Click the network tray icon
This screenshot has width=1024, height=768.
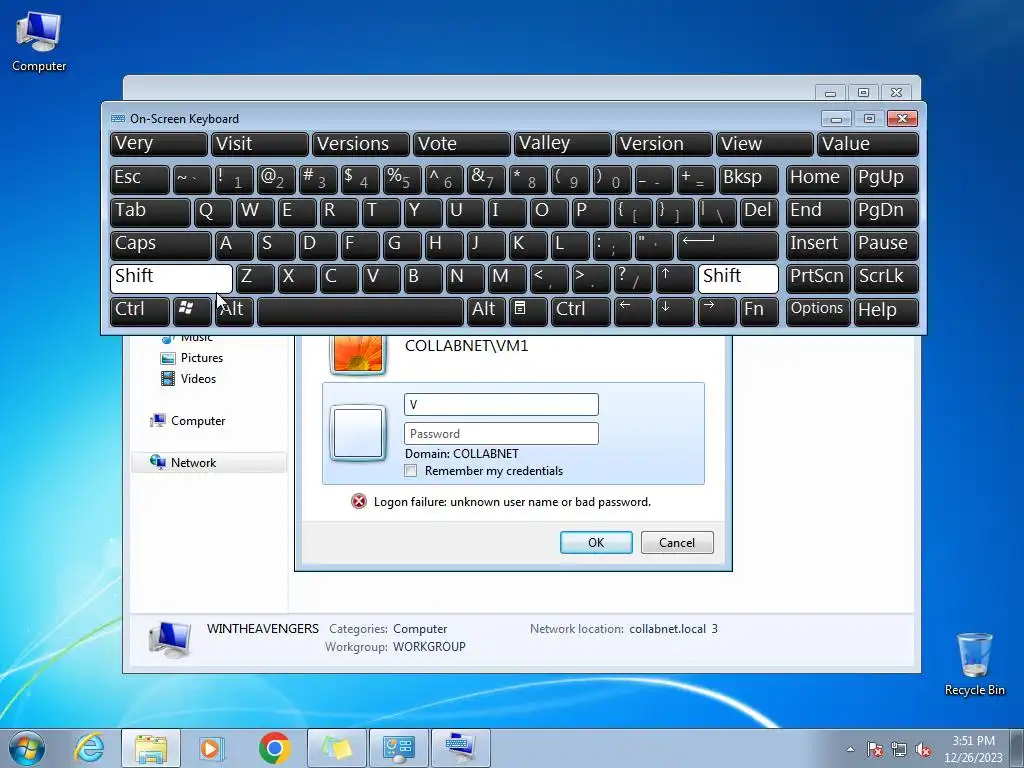click(899, 749)
